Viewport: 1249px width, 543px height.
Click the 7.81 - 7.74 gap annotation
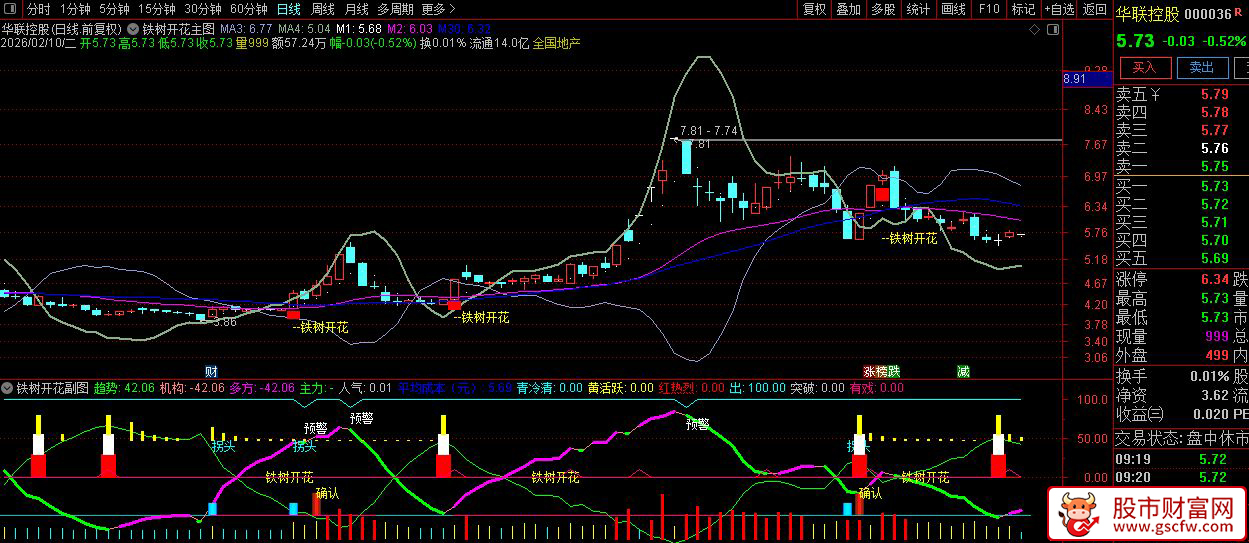708,131
